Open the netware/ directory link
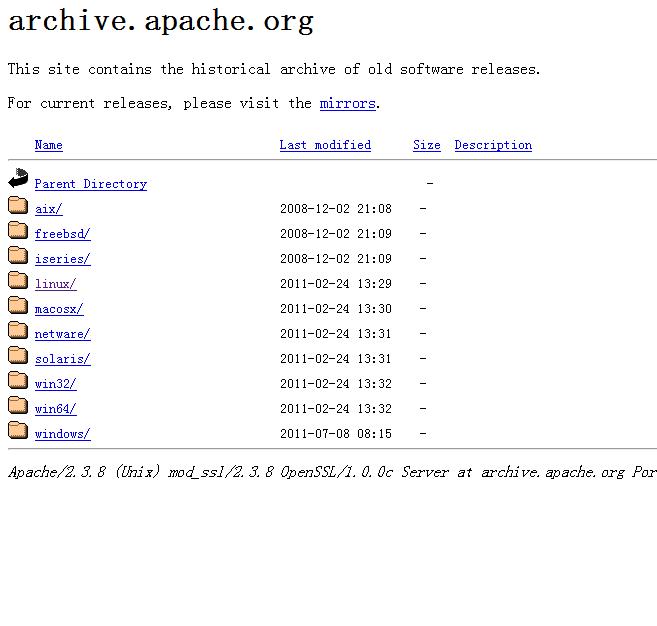This screenshot has height=626, width=657. (x=62, y=334)
